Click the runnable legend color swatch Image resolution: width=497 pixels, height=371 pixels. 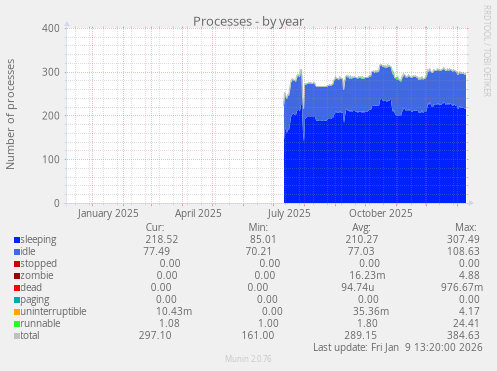pos(17,324)
